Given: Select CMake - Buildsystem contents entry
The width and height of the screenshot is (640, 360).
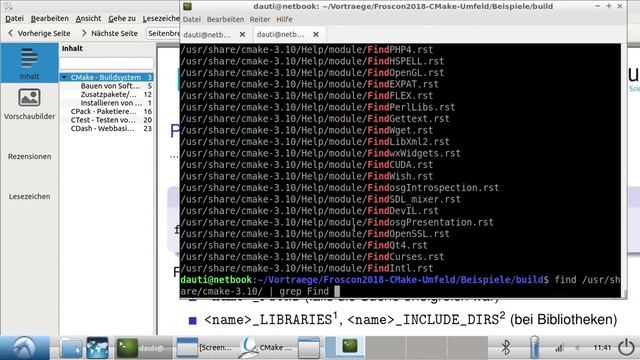Looking at the screenshot, I should (x=106, y=77).
